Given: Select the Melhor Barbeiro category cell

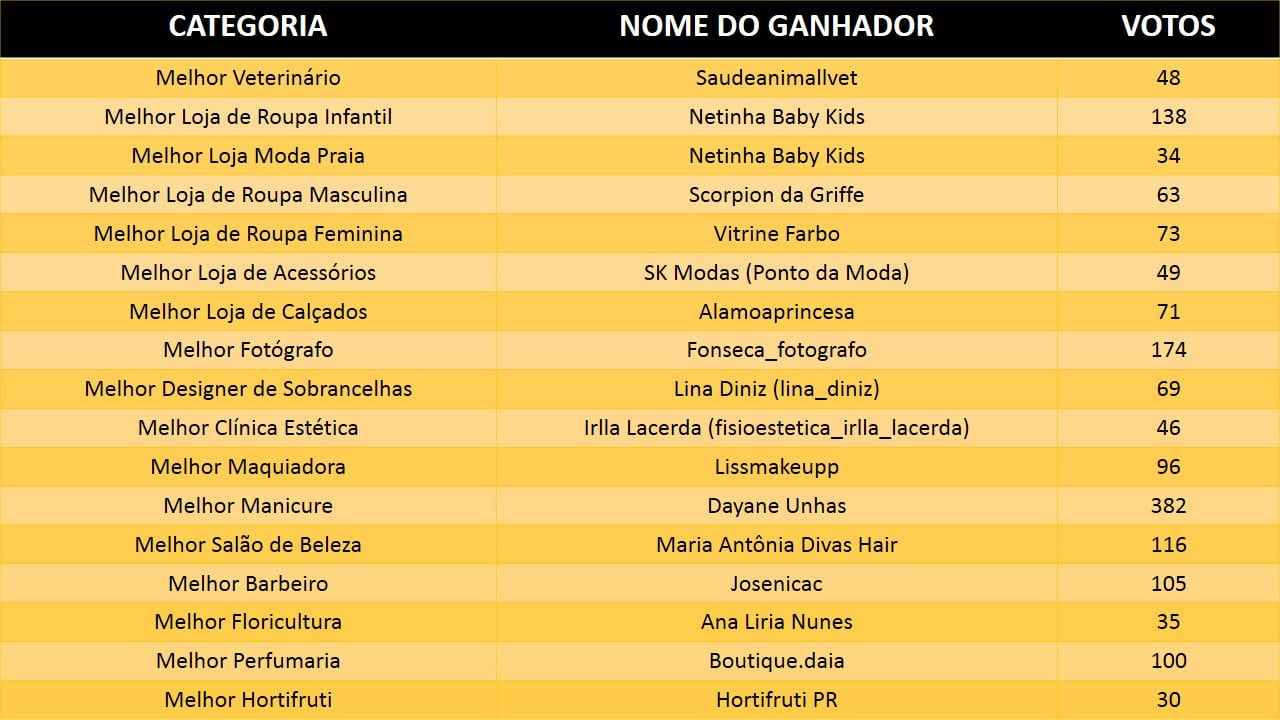Looking at the screenshot, I should pyautogui.click(x=248, y=584).
